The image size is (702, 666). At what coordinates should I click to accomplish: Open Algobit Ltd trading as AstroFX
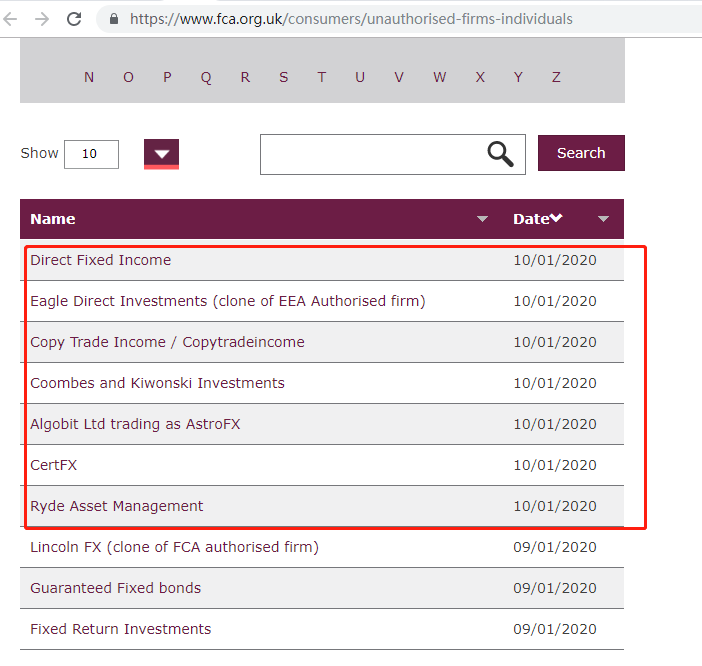tap(135, 424)
